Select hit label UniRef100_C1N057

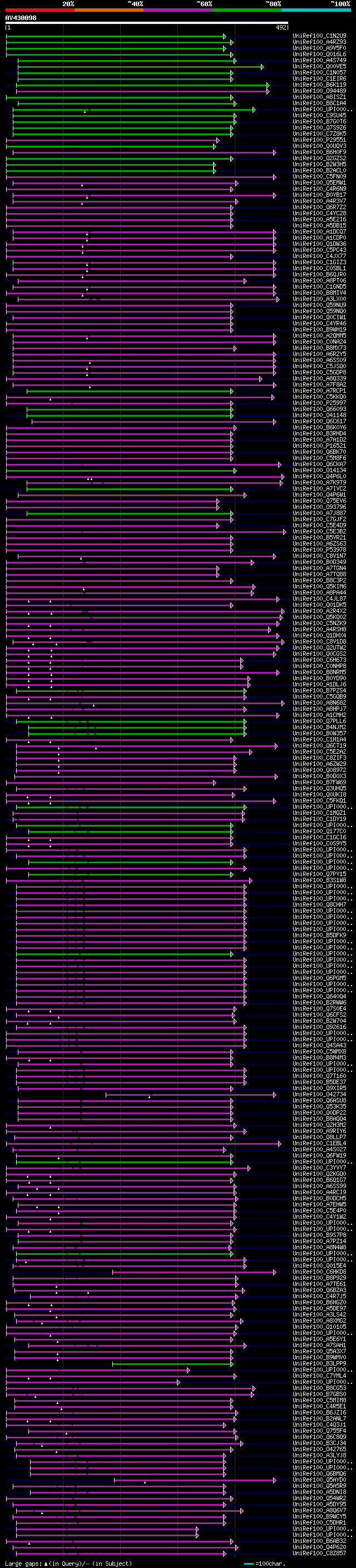click(319, 72)
